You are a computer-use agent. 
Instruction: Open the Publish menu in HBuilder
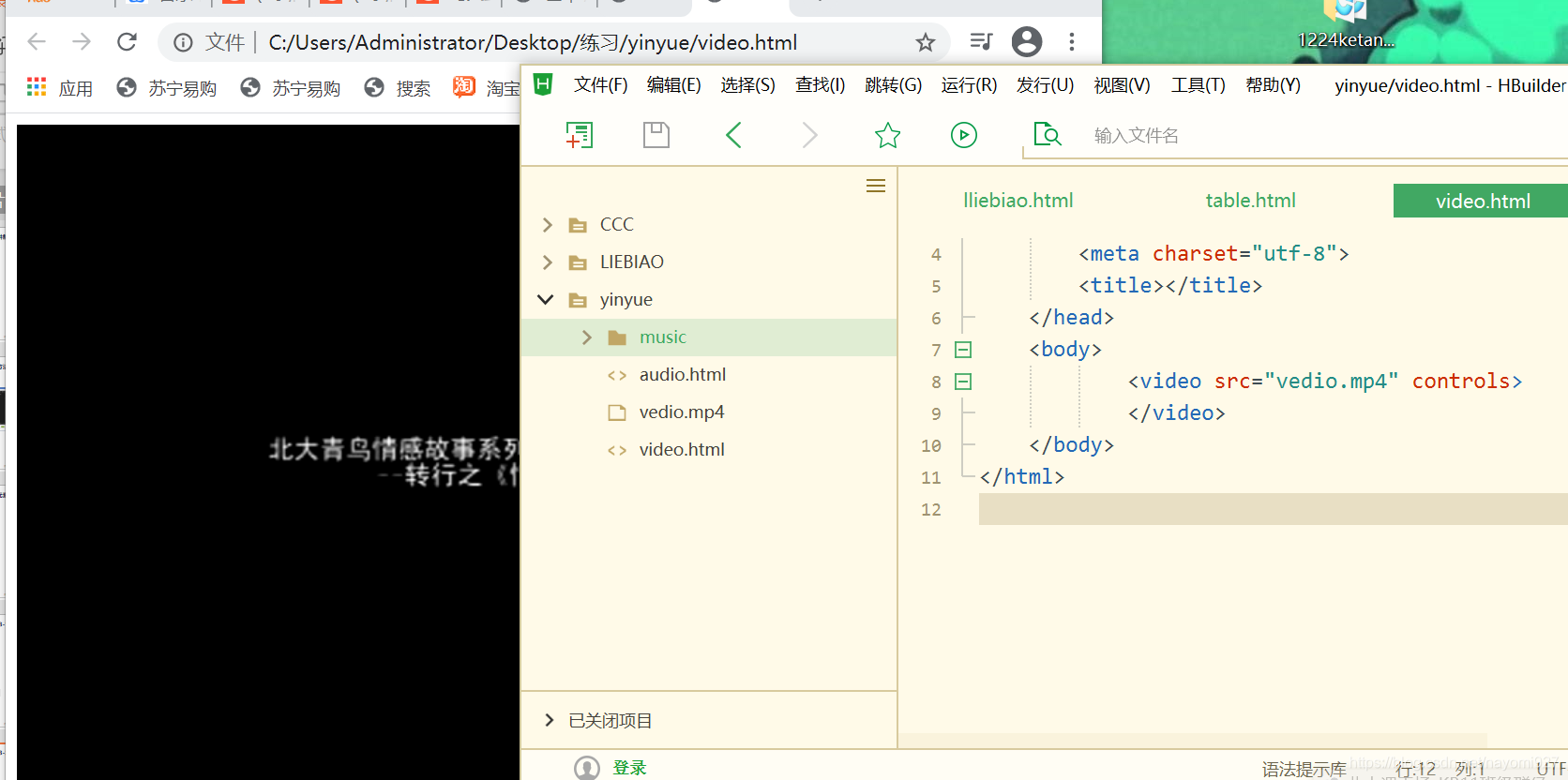(x=1045, y=85)
